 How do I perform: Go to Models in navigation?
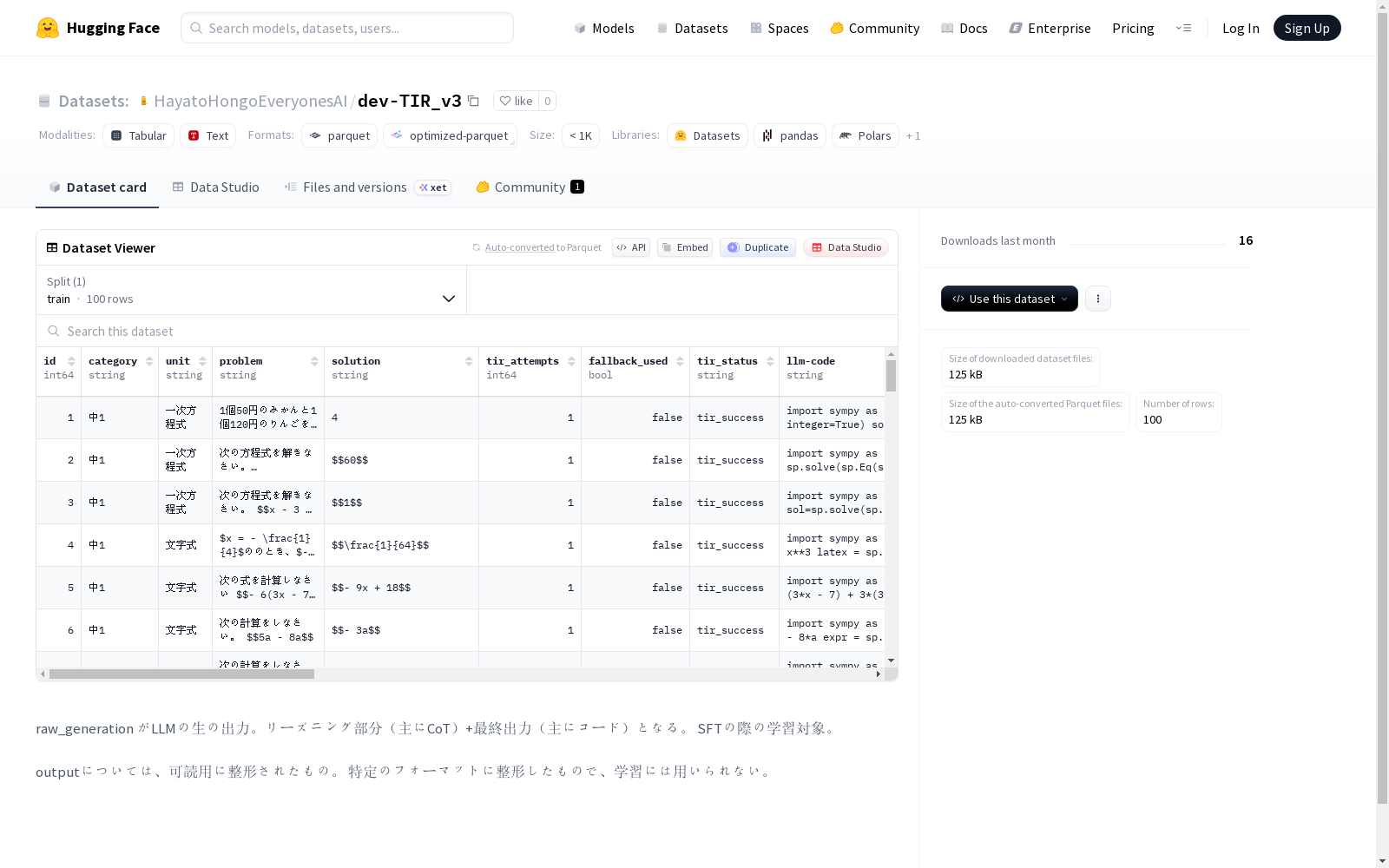[x=604, y=28]
